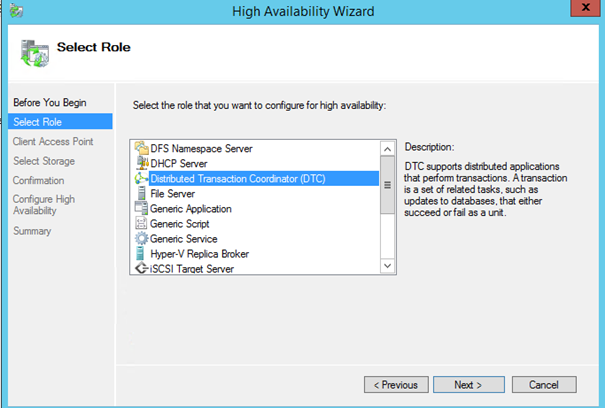This screenshot has width=605, height=408.
Task: Click the Distributed Transaction Coordinator icon
Action: click(x=141, y=178)
